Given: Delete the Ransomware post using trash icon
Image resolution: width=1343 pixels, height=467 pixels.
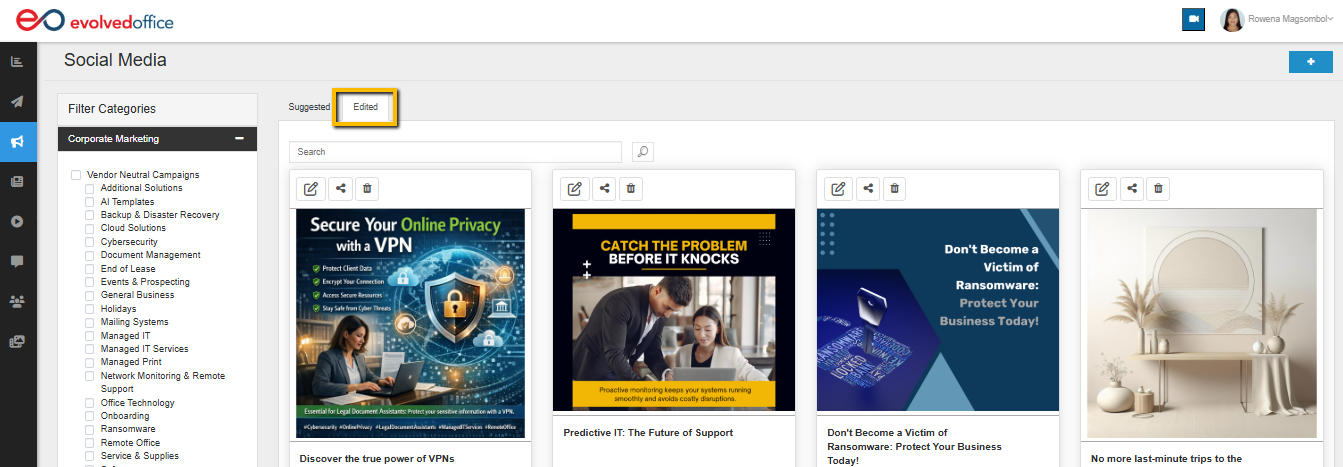Looking at the screenshot, I should pyautogui.click(x=895, y=188).
